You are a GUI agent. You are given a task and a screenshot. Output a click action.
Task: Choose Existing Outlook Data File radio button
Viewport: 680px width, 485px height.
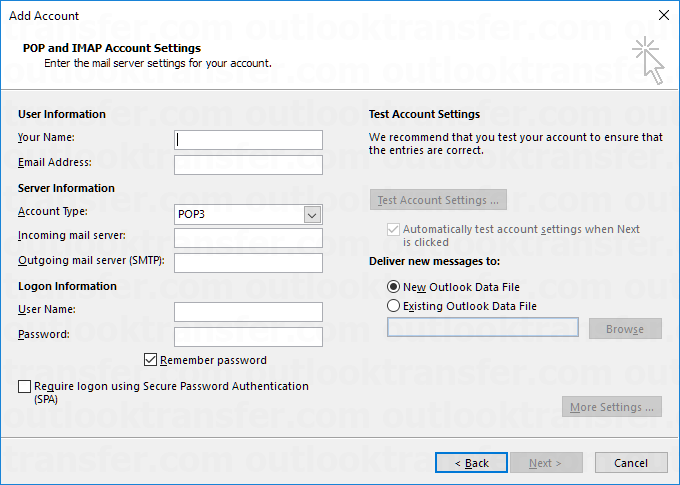(394, 306)
